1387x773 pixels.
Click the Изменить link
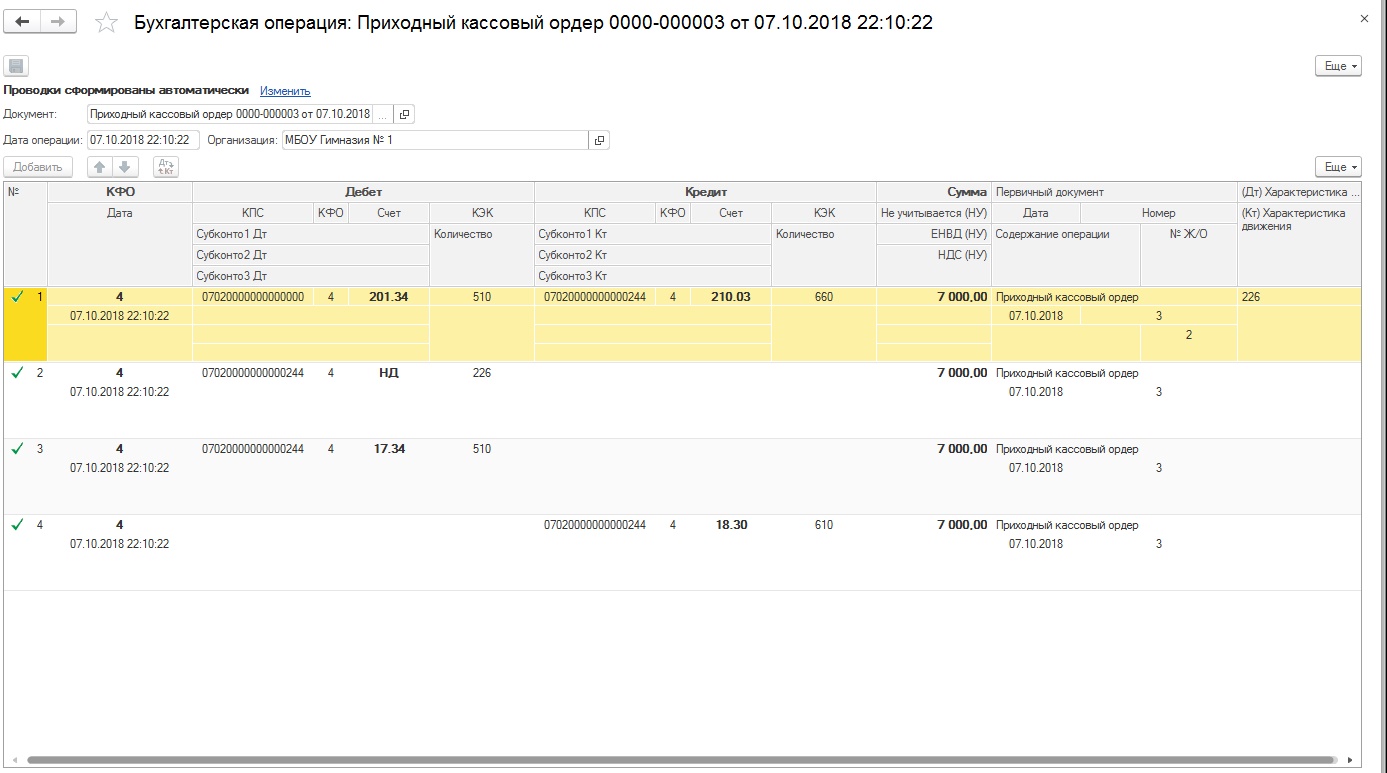285,91
